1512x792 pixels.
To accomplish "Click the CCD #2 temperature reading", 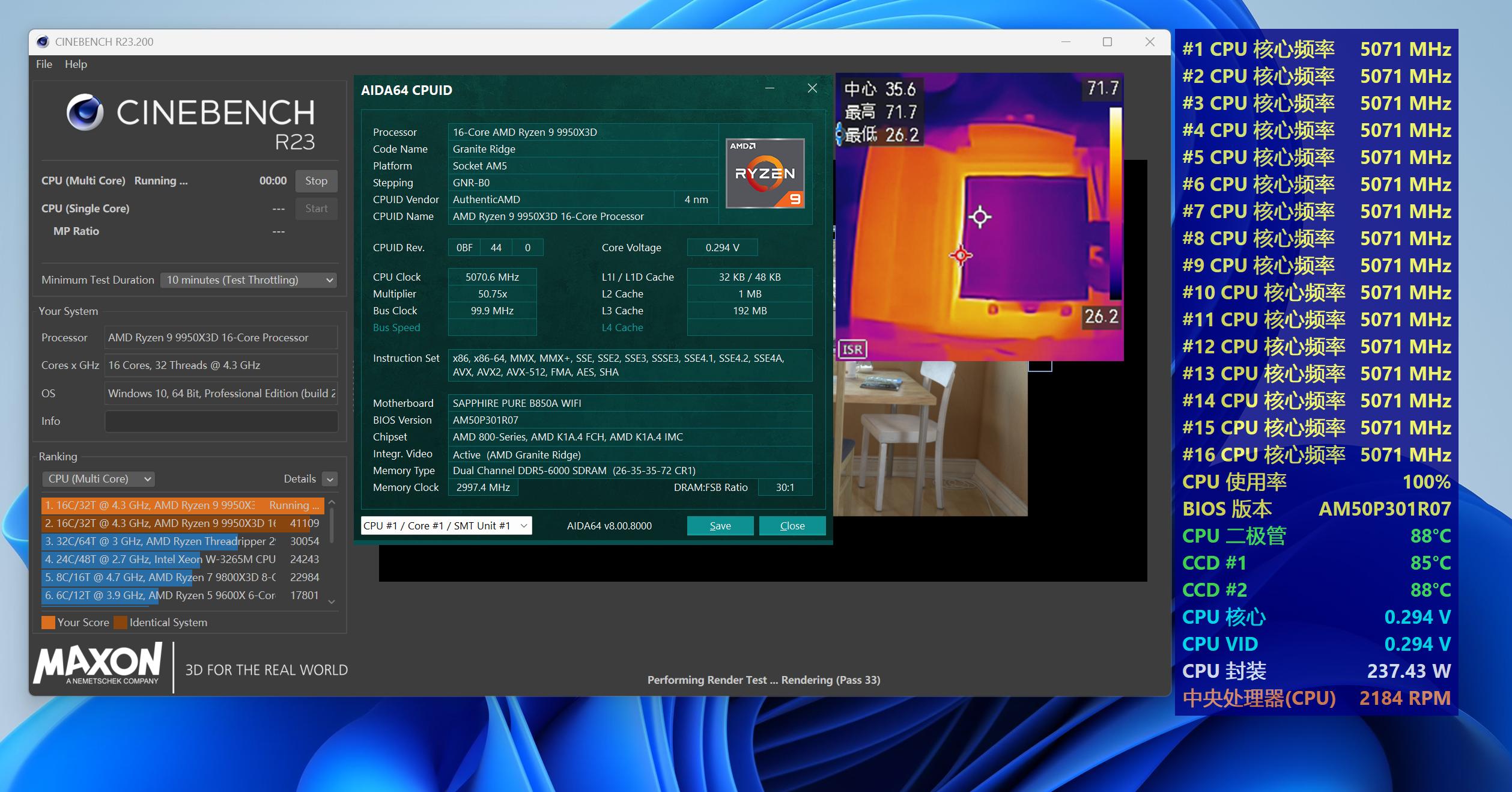I will point(1316,590).
